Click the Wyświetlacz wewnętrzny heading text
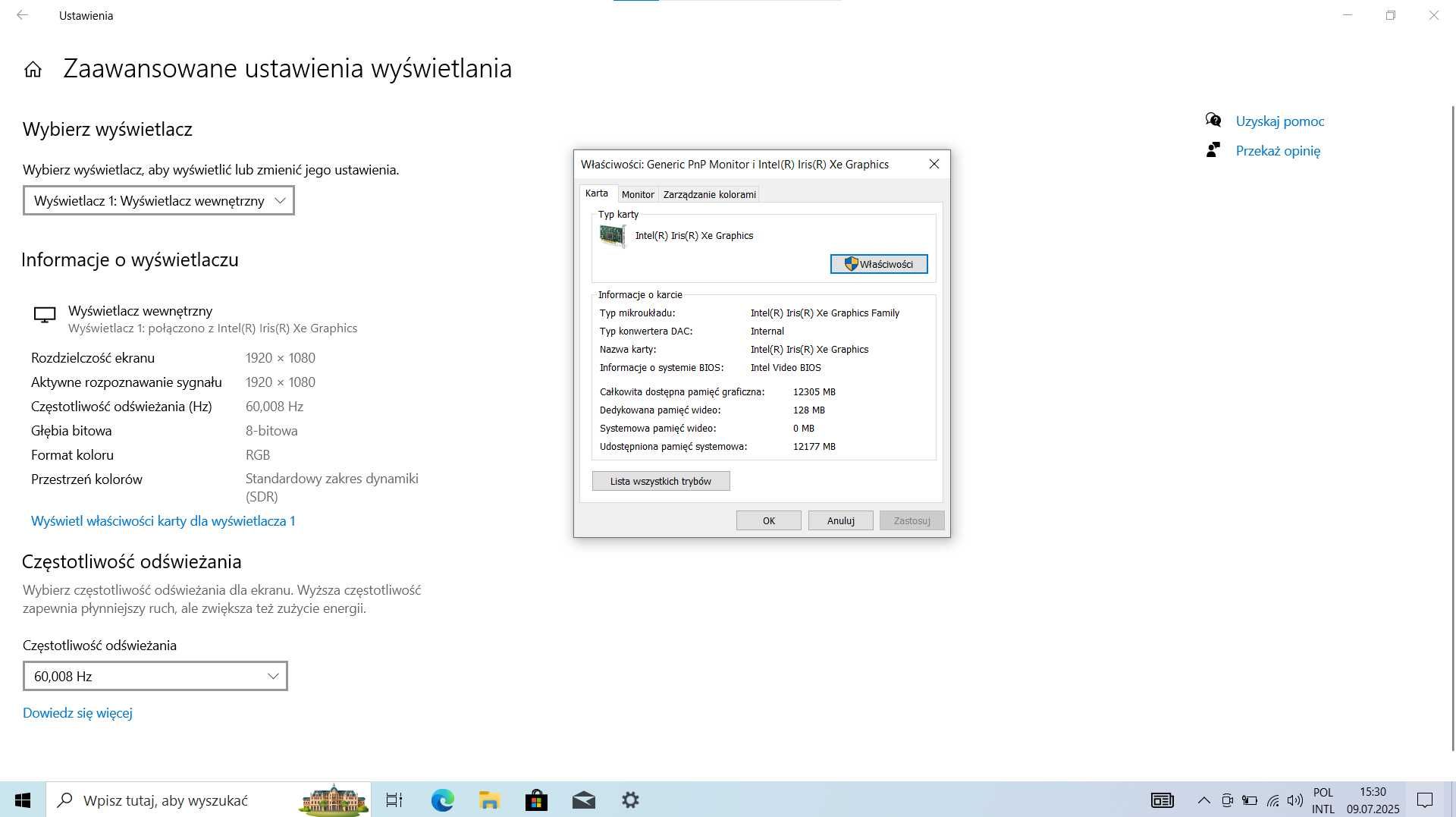Screen dimensions: 1456x817 140,311
